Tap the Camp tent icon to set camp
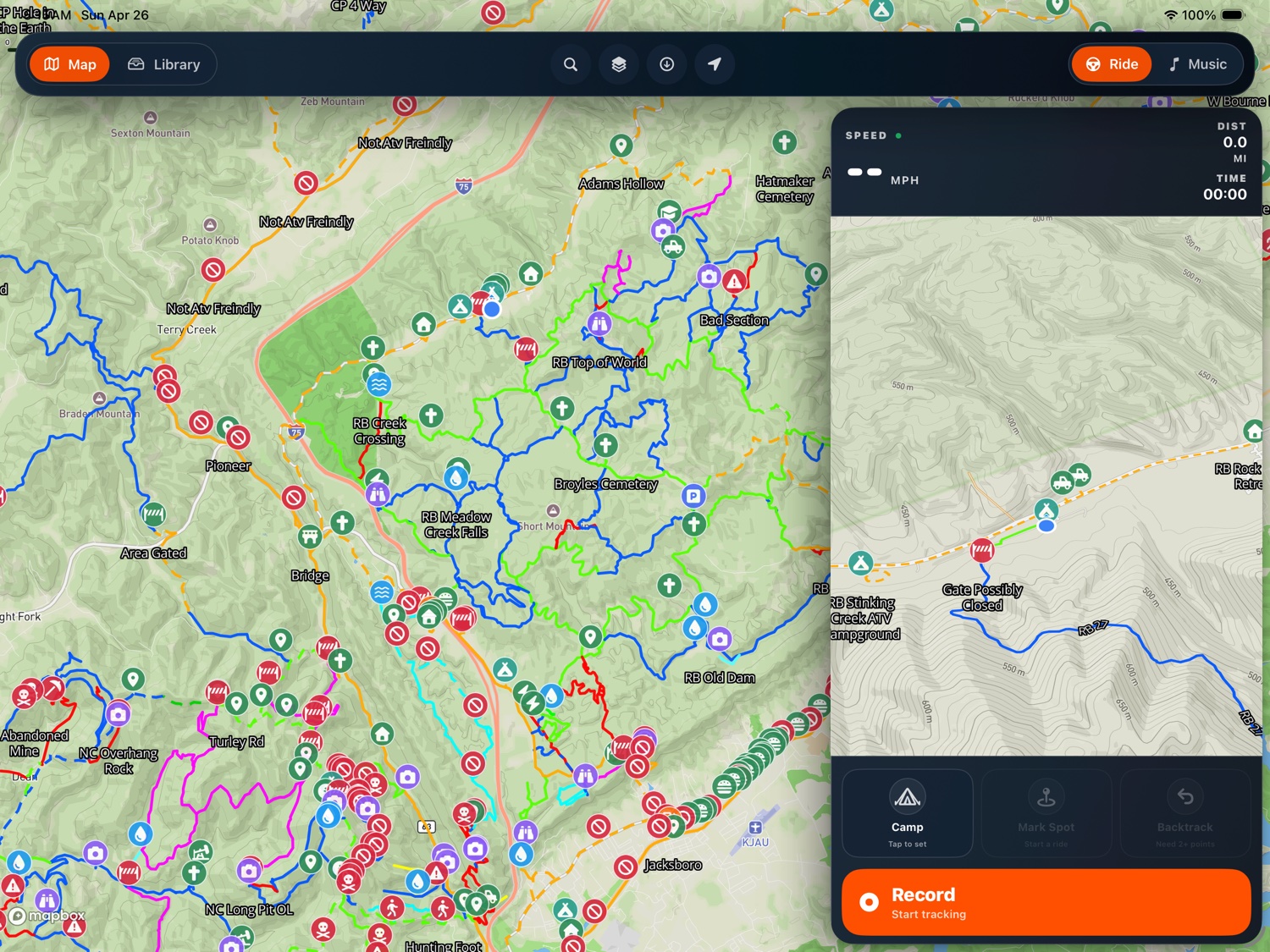The image size is (1270, 952). point(907,797)
